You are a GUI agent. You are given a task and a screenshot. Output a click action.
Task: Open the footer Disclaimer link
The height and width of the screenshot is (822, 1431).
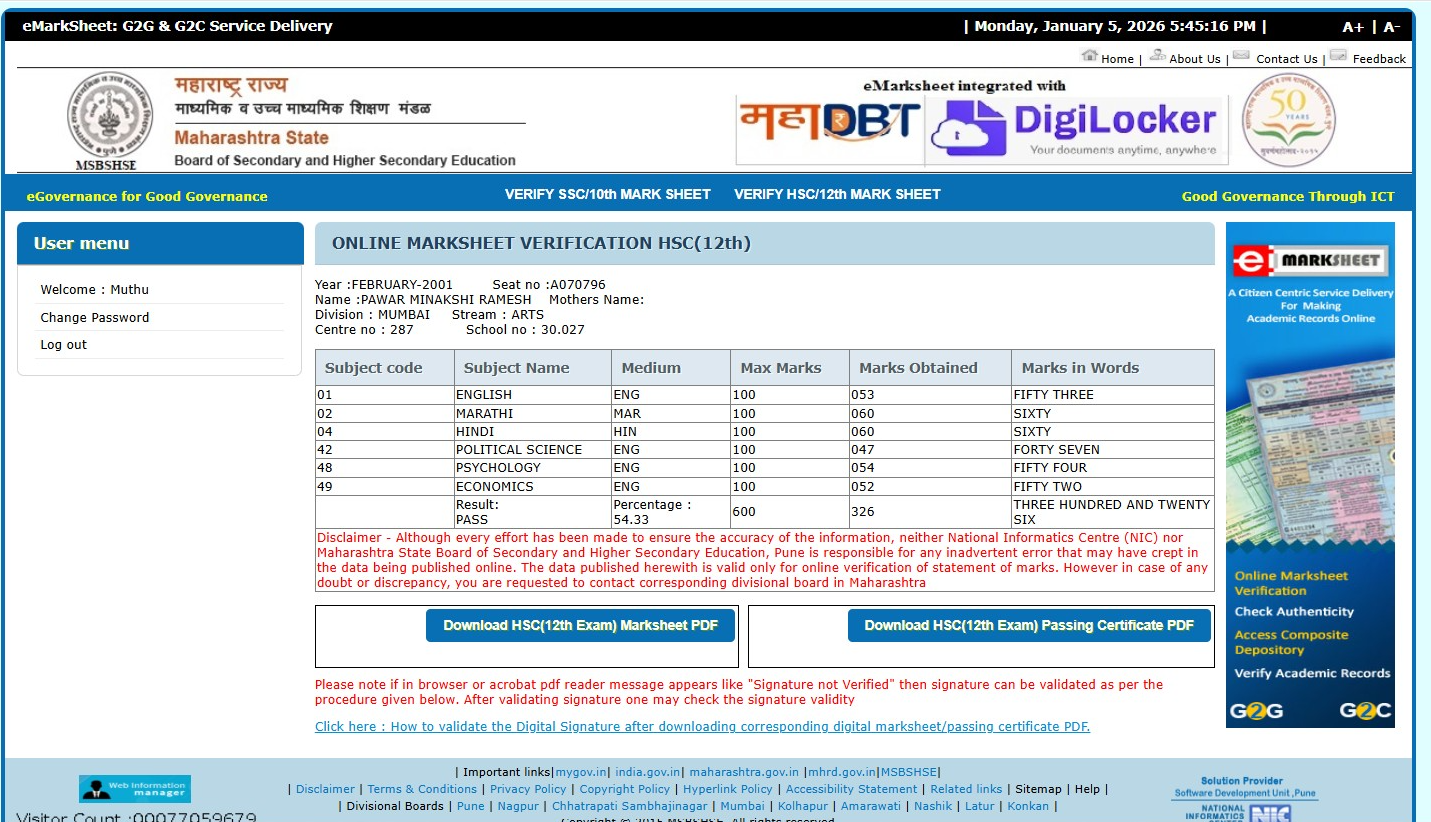tap(325, 789)
